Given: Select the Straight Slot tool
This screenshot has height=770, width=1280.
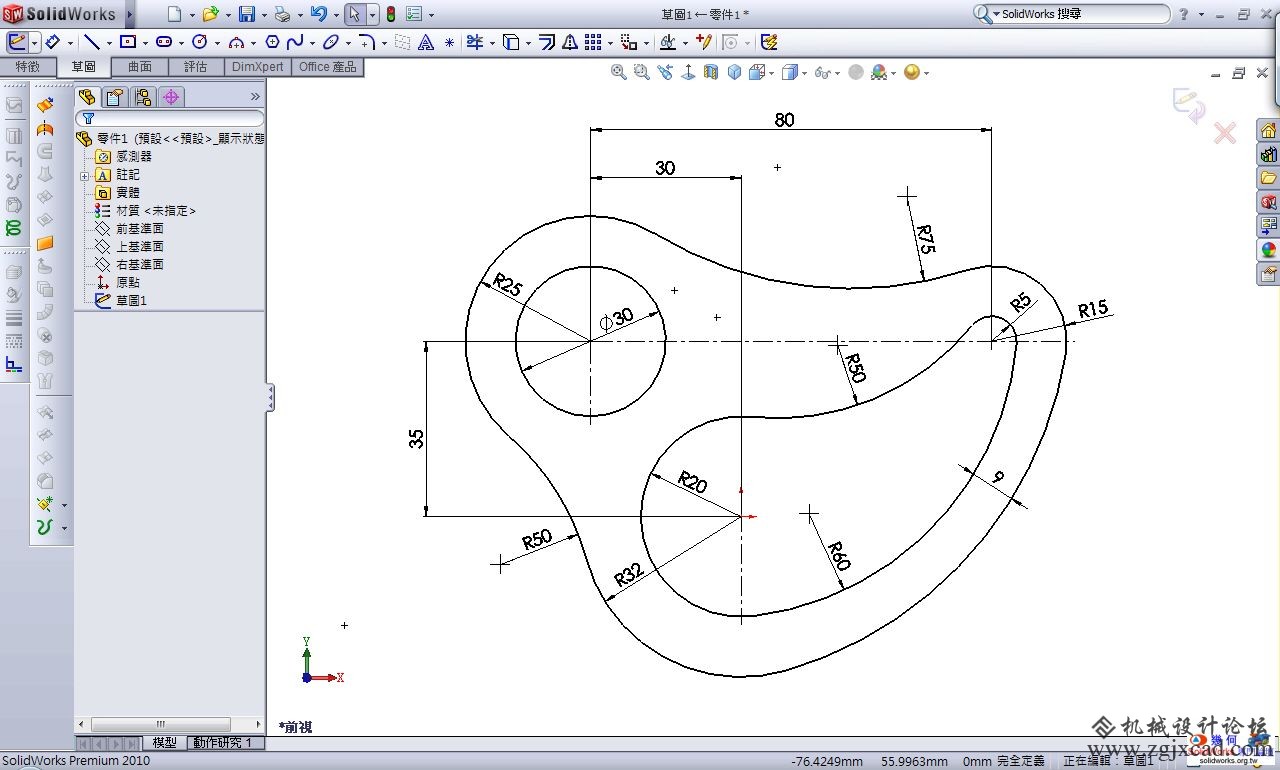Looking at the screenshot, I should [164, 42].
